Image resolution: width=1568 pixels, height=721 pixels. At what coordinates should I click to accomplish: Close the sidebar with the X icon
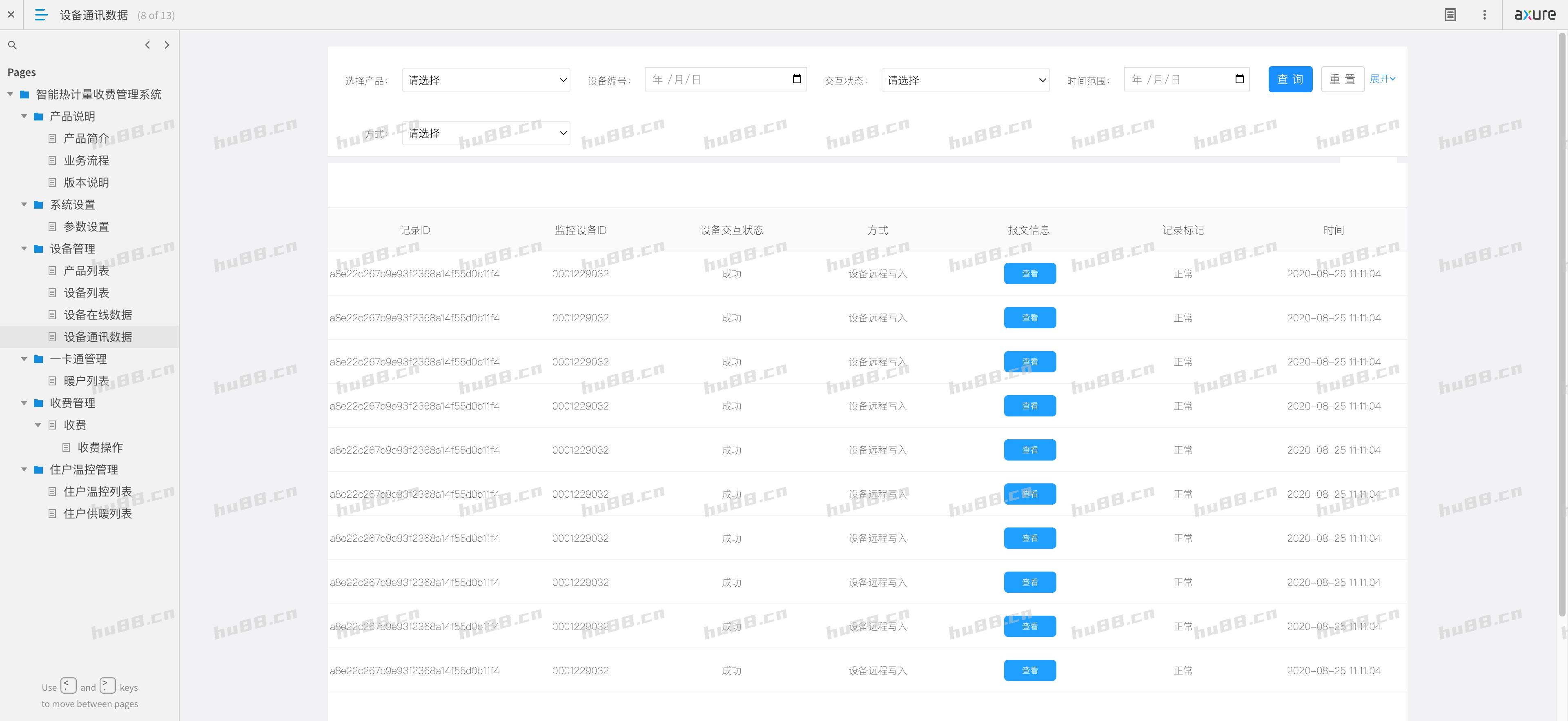point(11,15)
